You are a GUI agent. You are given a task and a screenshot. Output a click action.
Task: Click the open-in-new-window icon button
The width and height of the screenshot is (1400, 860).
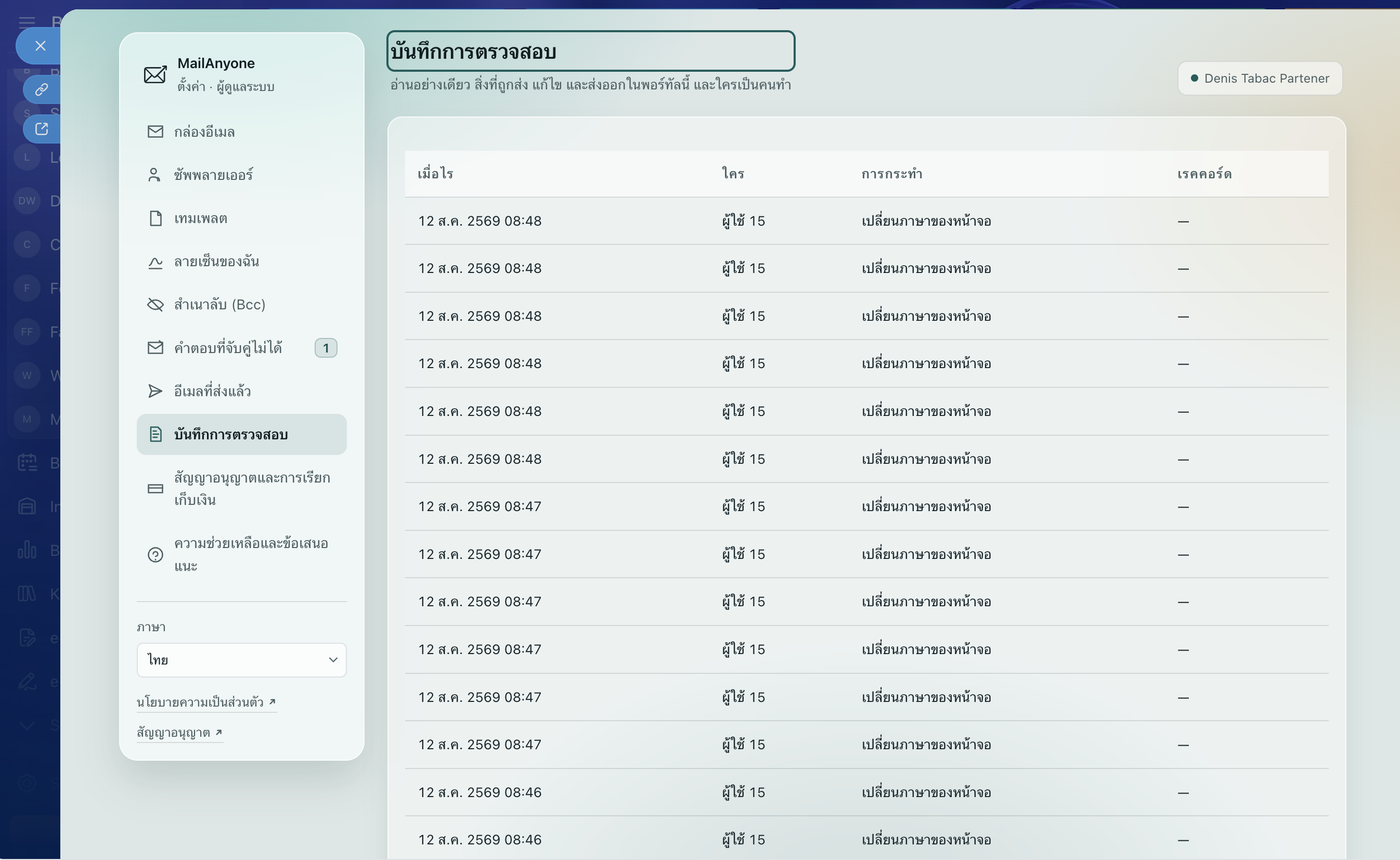[42, 128]
